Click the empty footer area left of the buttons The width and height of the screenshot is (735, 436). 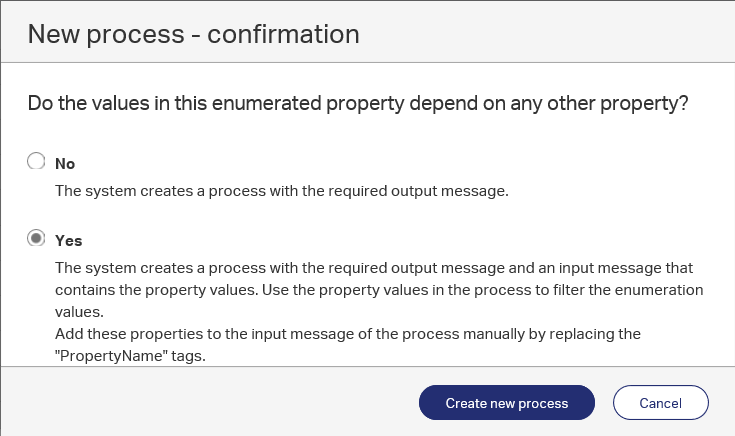coord(200,403)
